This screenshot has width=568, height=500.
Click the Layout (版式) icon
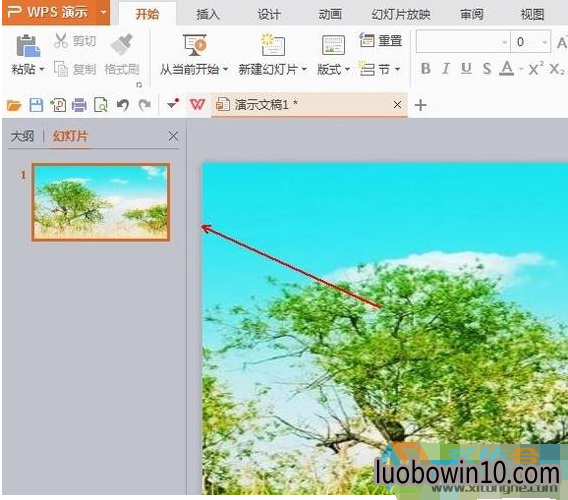coord(333,45)
